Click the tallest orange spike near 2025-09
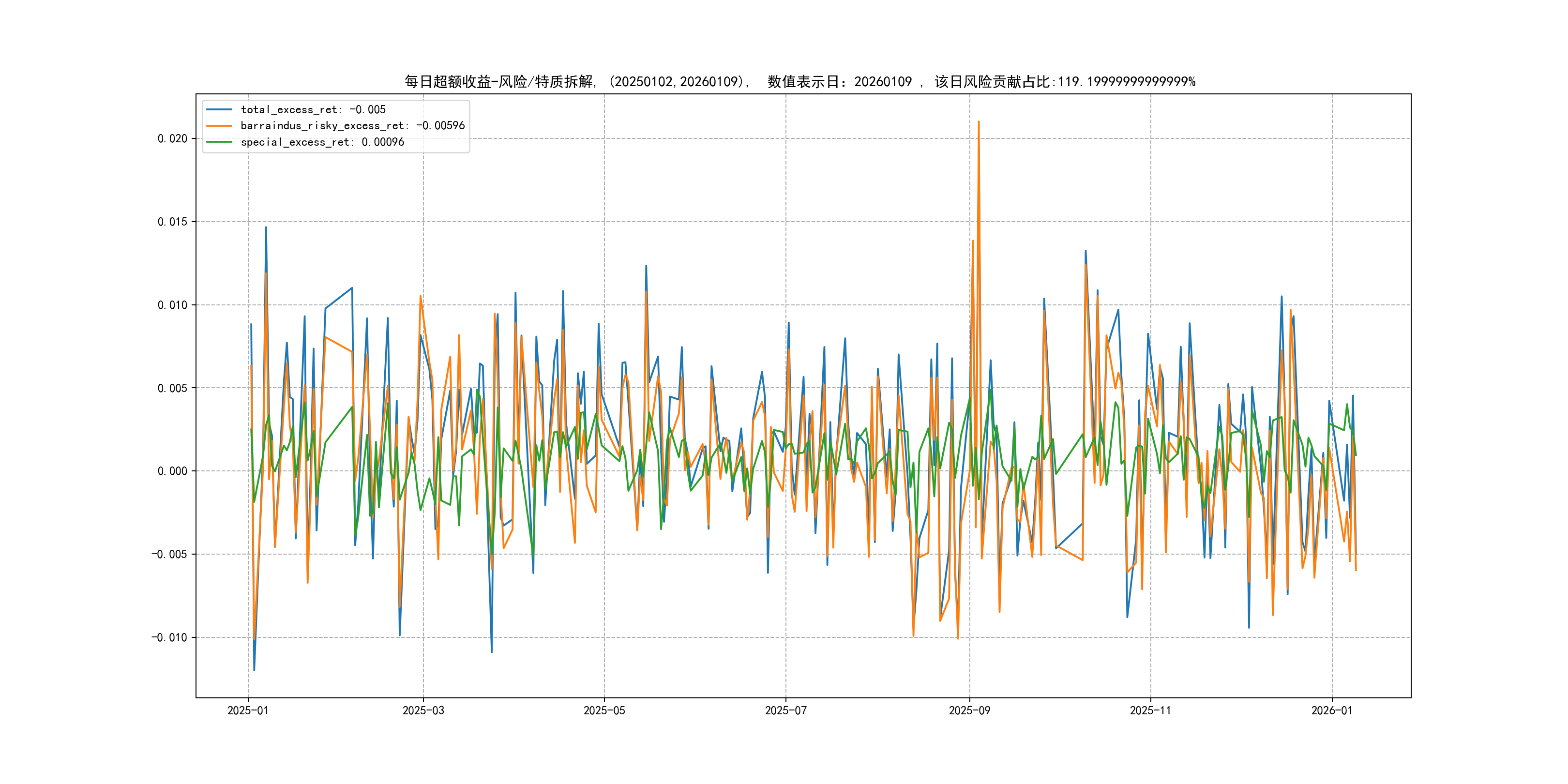The width and height of the screenshot is (1568, 784). [978, 123]
